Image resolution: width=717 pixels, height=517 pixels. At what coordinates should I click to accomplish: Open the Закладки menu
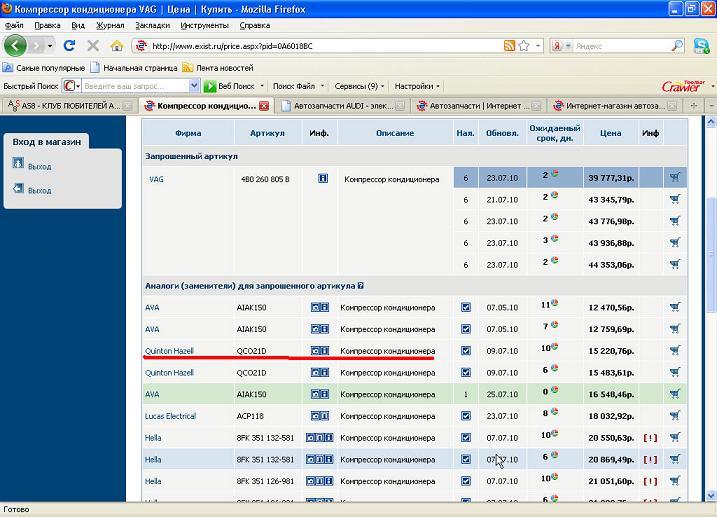pos(153,26)
